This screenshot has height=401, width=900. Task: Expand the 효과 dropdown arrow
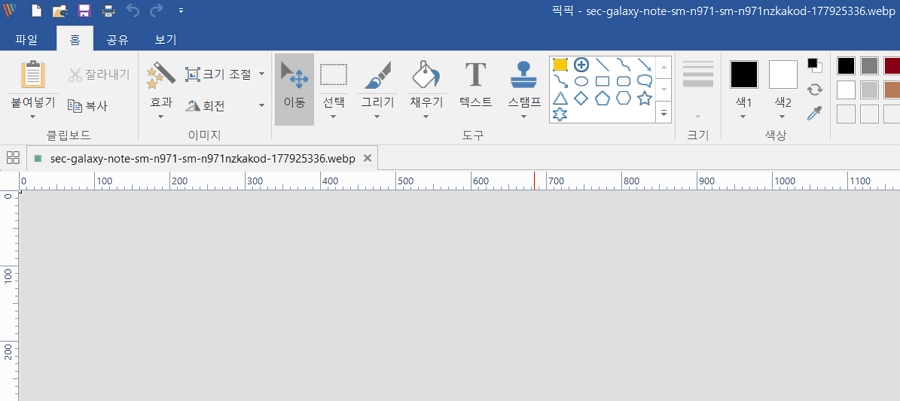161,116
